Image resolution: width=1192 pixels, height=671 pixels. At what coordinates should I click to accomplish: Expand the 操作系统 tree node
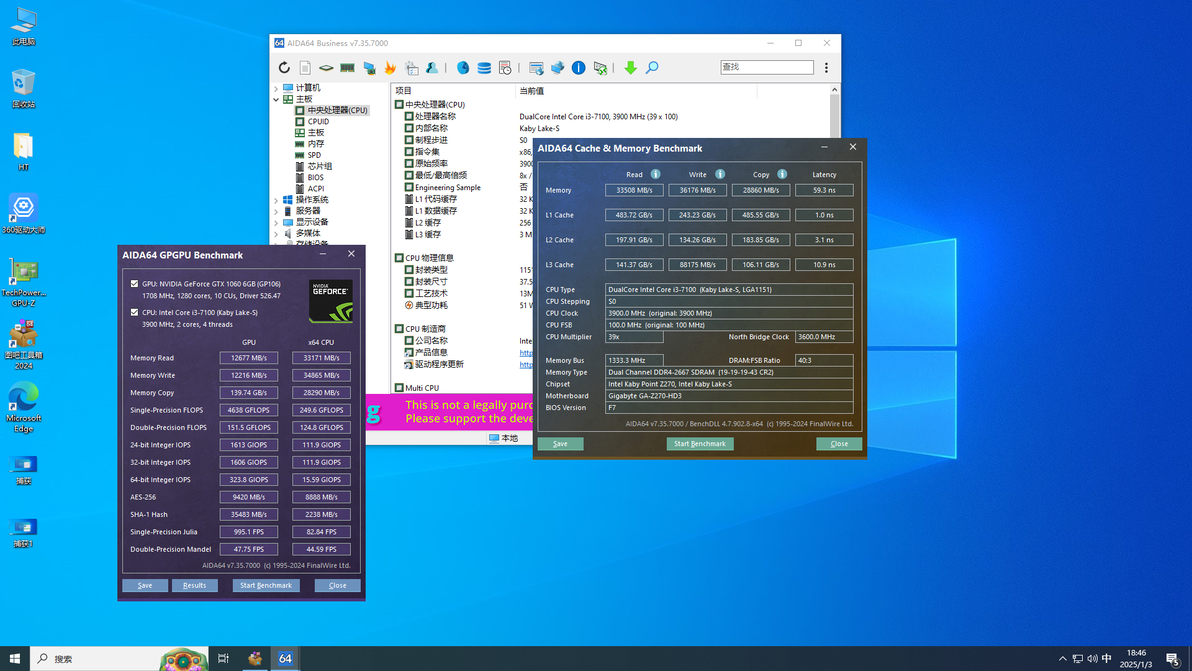click(277, 200)
